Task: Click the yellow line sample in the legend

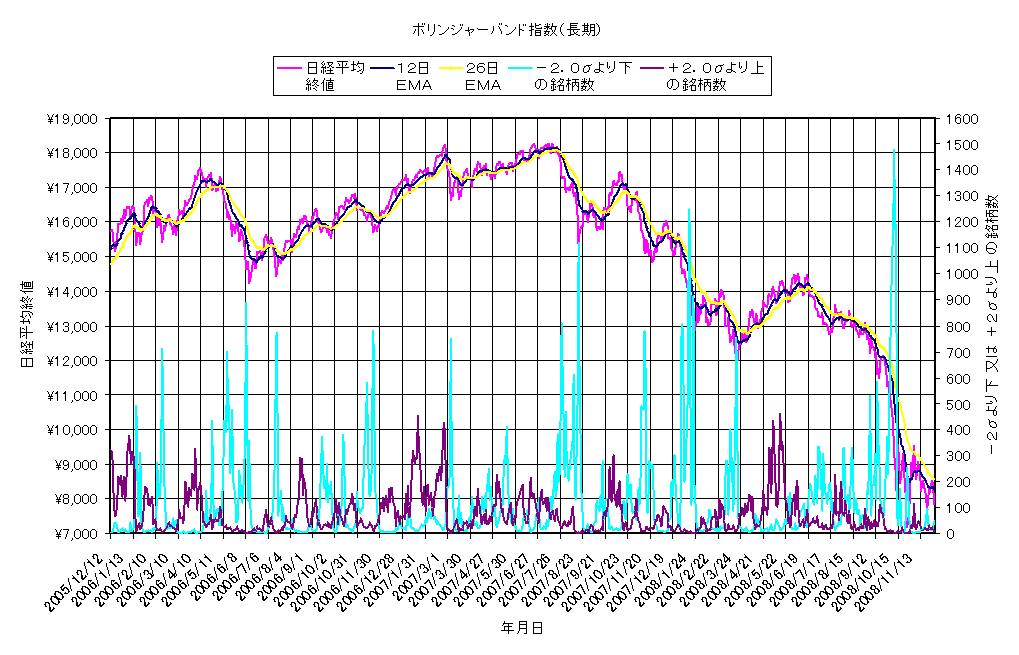Action: [451, 68]
